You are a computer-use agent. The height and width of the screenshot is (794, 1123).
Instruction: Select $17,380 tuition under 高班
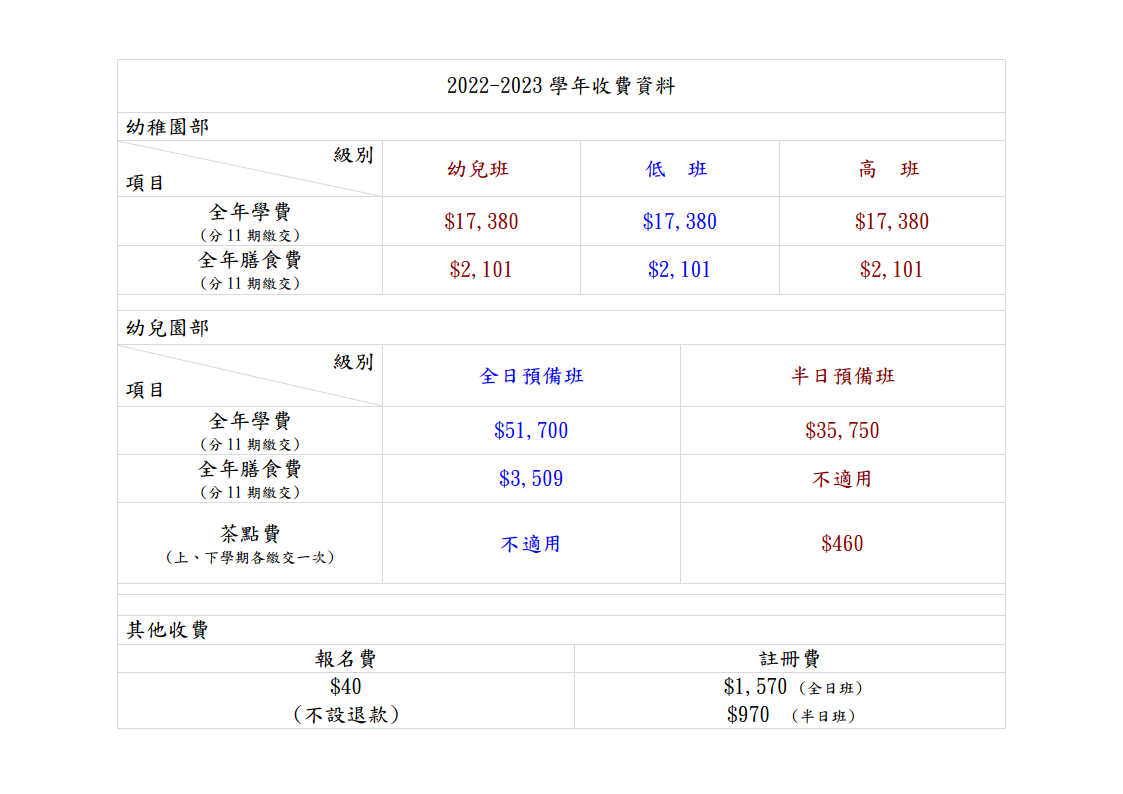point(892,222)
